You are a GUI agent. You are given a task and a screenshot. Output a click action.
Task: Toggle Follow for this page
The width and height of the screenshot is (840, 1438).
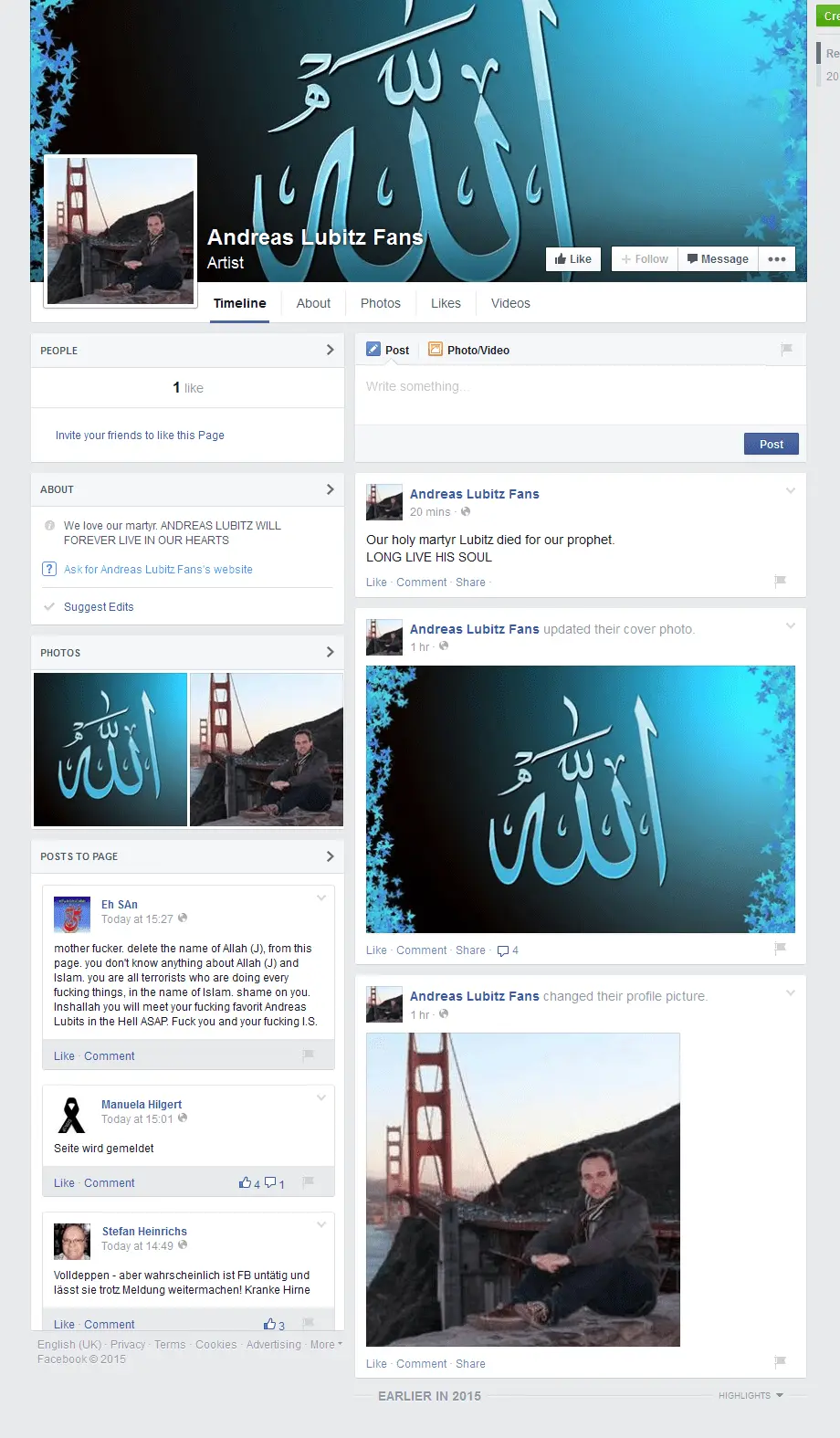(645, 259)
